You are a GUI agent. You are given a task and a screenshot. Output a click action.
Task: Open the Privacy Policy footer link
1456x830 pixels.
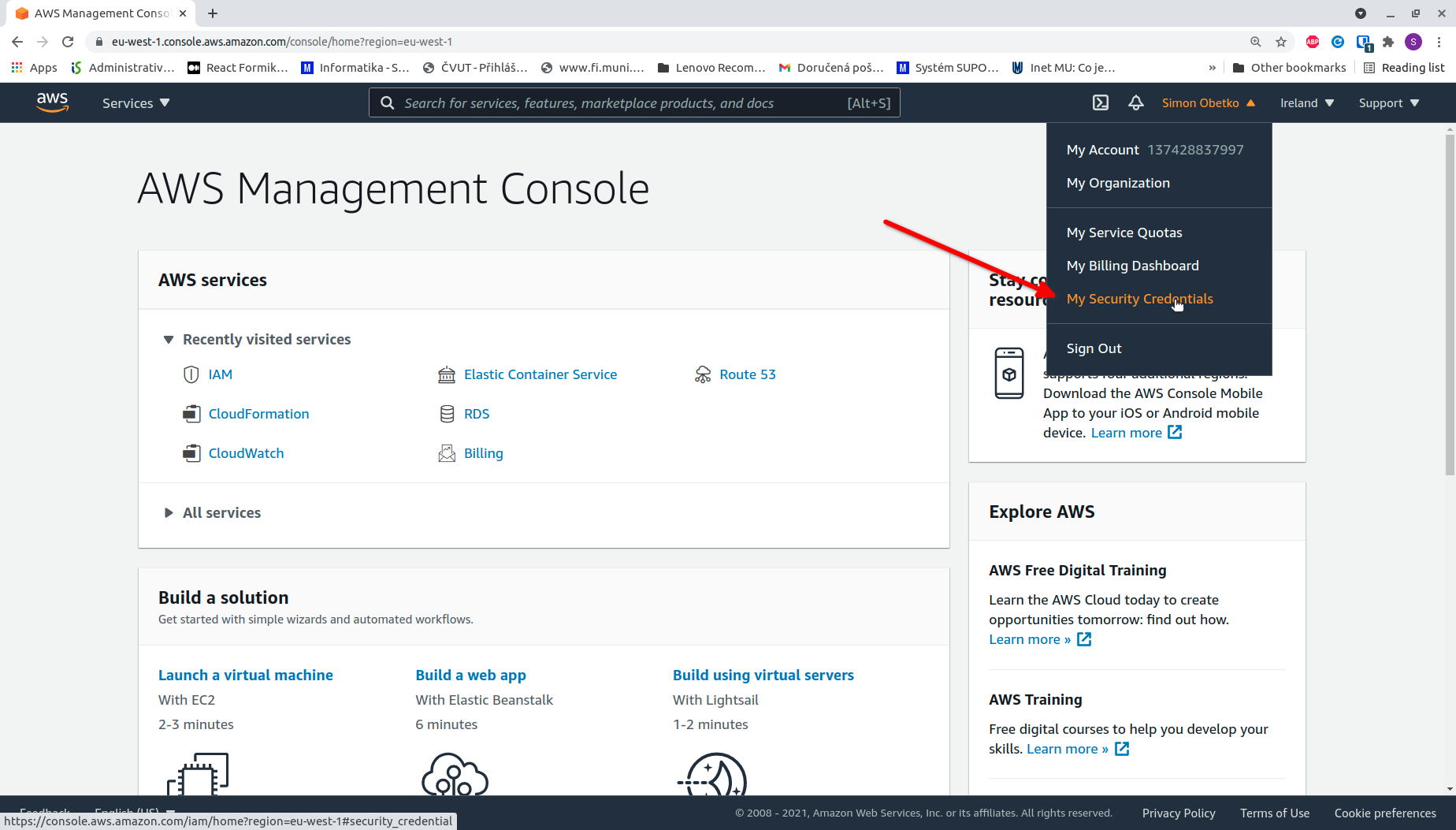click(1179, 813)
